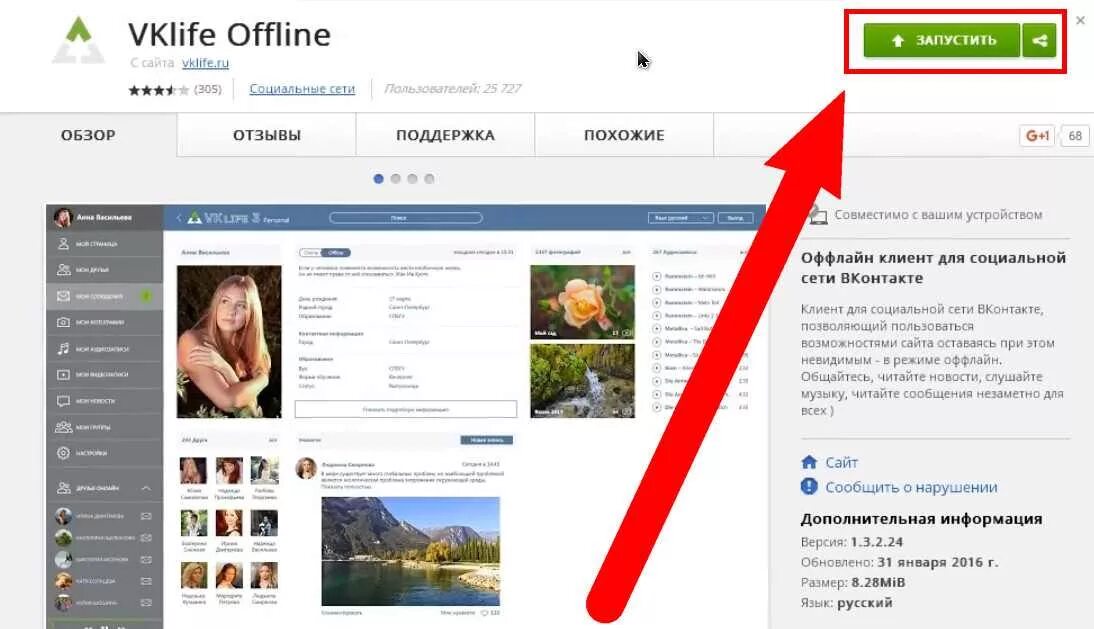The image size is (1094, 629).
Task: Click the language value русский
Action: click(865, 603)
